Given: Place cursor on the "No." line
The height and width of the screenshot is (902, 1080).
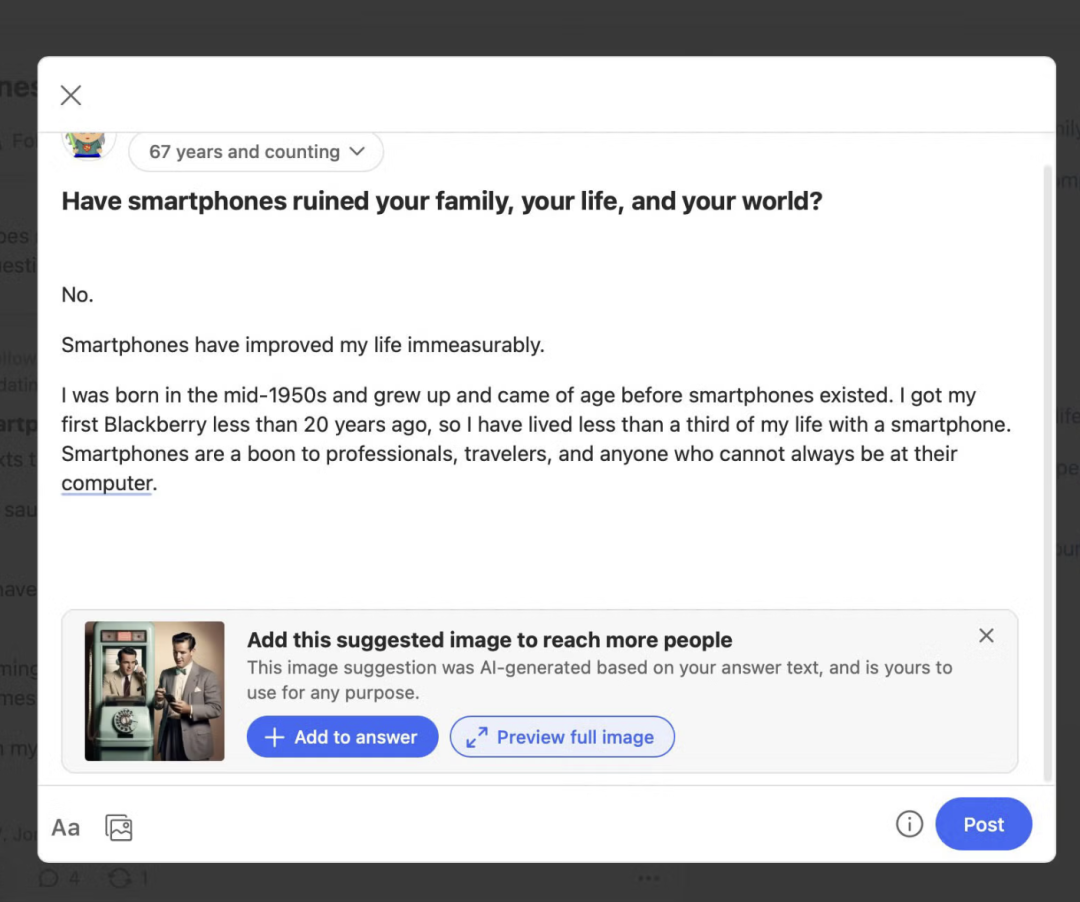Looking at the screenshot, I should (x=78, y=295).
